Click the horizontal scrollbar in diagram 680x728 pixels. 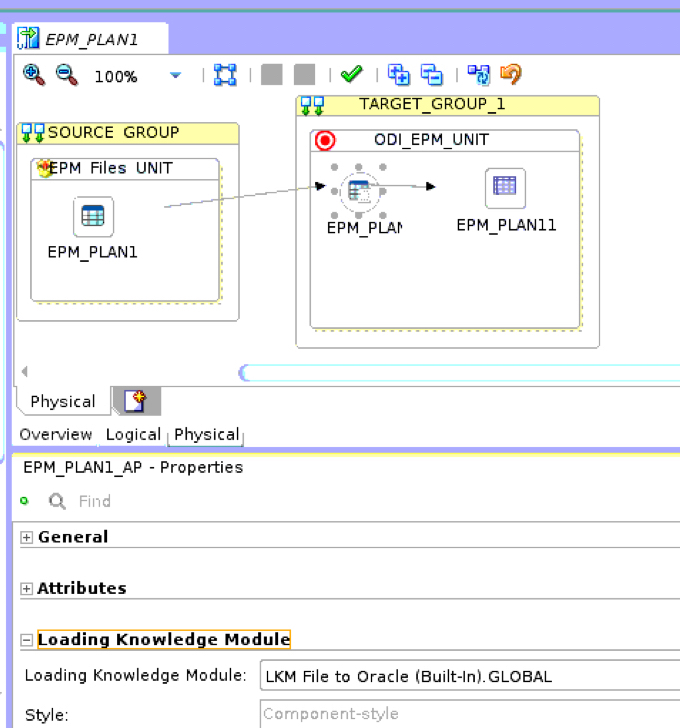point(460,373)
